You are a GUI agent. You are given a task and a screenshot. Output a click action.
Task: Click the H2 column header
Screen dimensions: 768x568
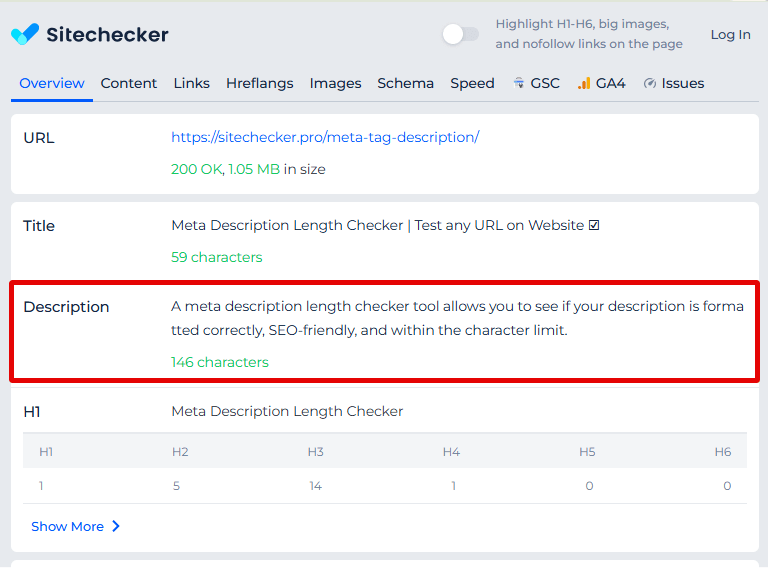pos(180,451)
